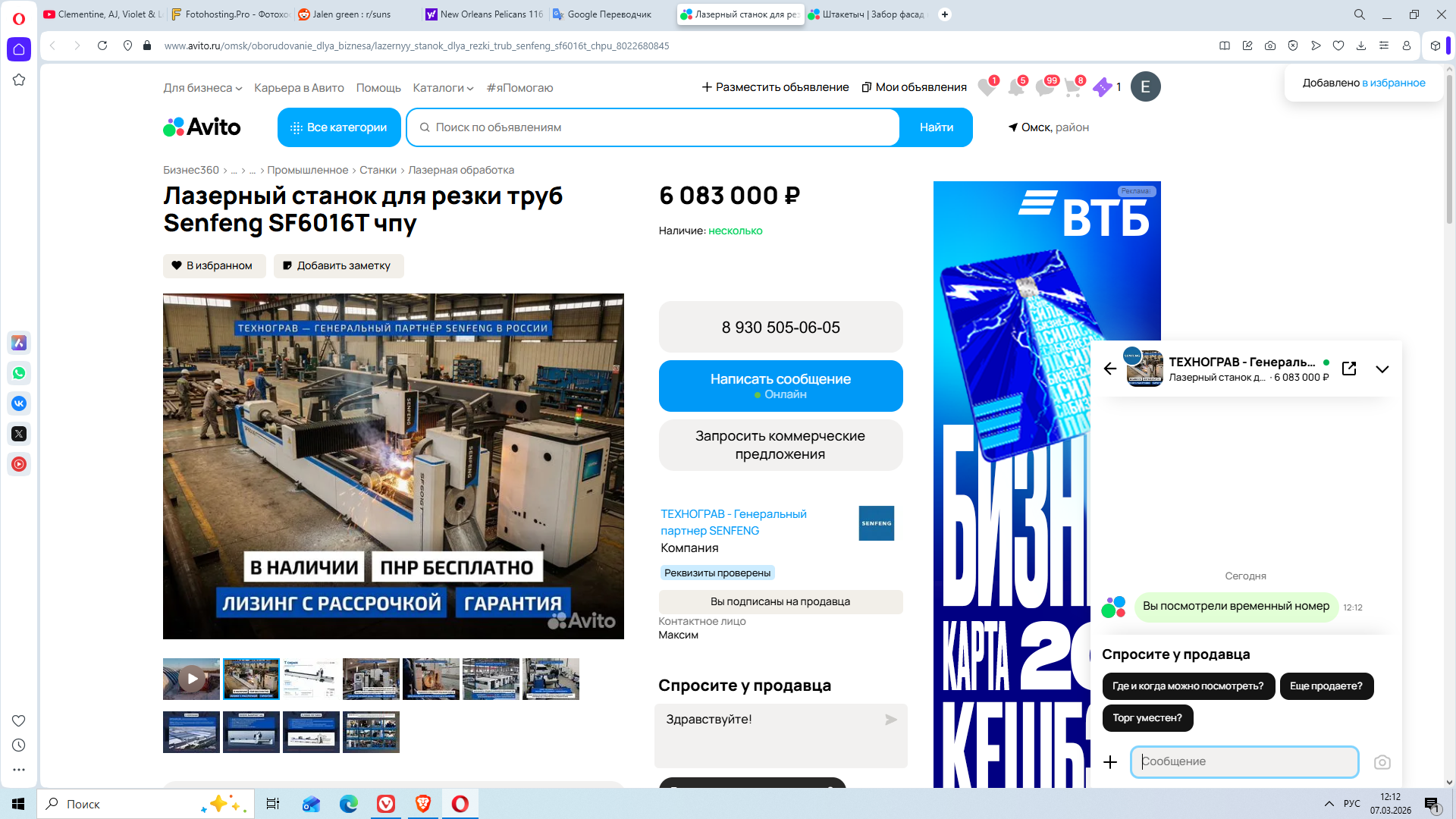
Task: Toggle the «В избранном» favorite button
Action: coord(213,265)
